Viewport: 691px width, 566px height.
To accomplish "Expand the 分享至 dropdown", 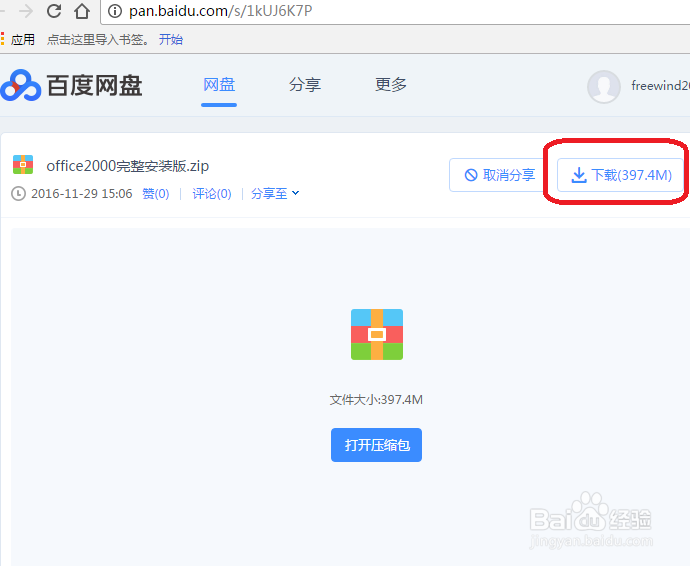I will point(275,194).
